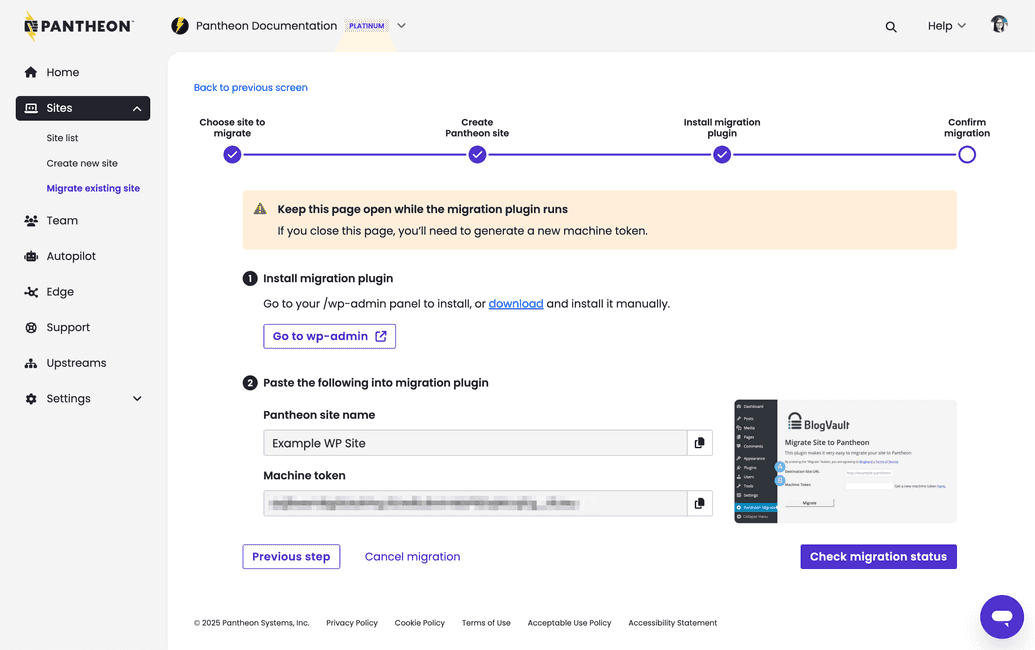Open the Autopilot section

click(71, 256)
